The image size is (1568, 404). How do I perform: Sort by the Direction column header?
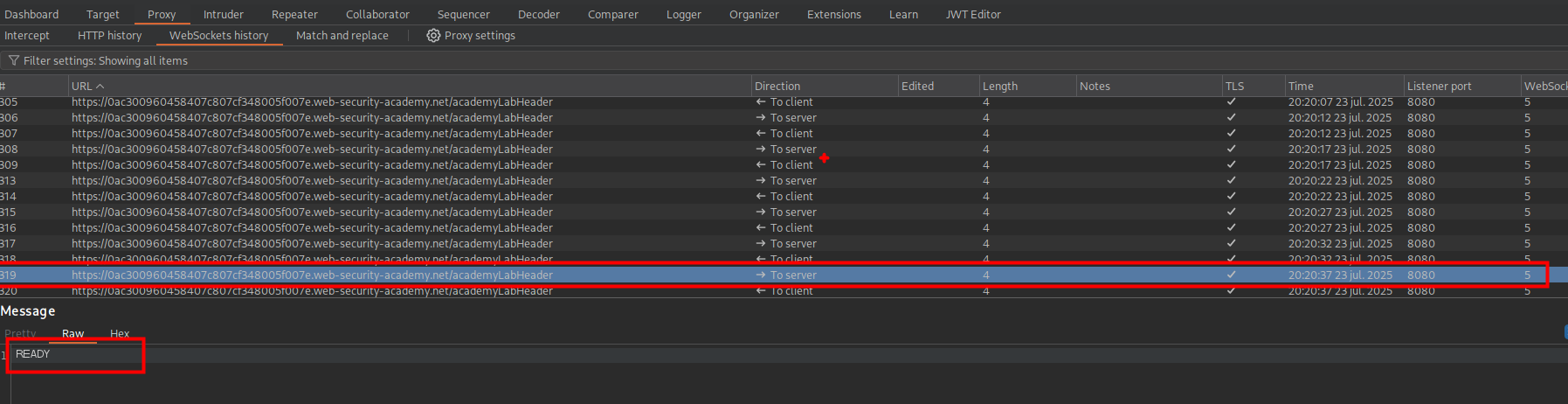click(x=777, y=87)
